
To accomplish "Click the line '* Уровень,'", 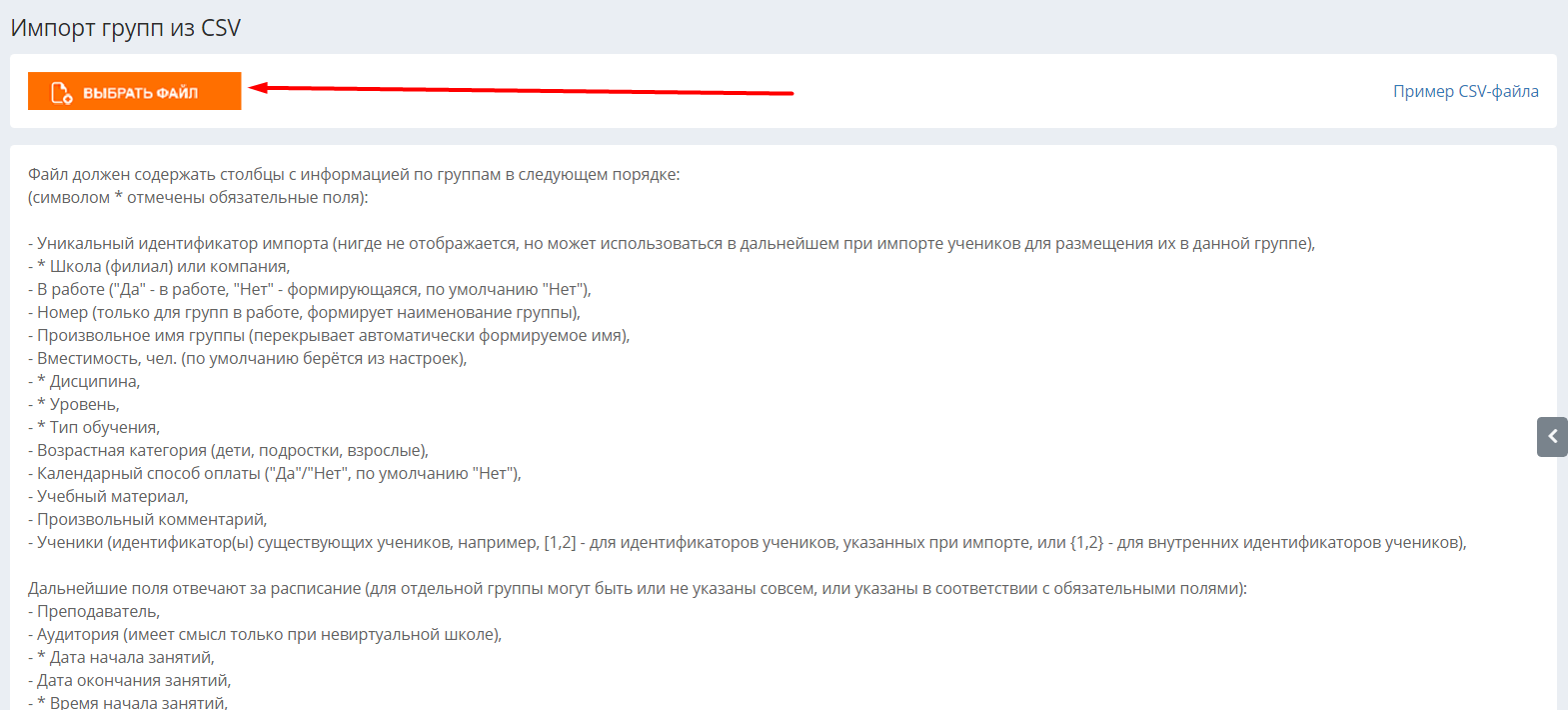I will click(74, 404).
